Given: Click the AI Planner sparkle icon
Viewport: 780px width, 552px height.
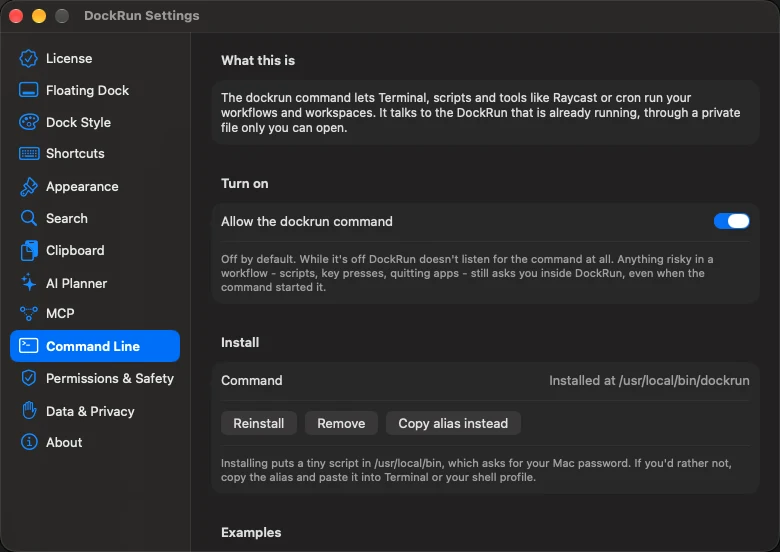Looking at the screenshot, I should (x=28, y=282).
